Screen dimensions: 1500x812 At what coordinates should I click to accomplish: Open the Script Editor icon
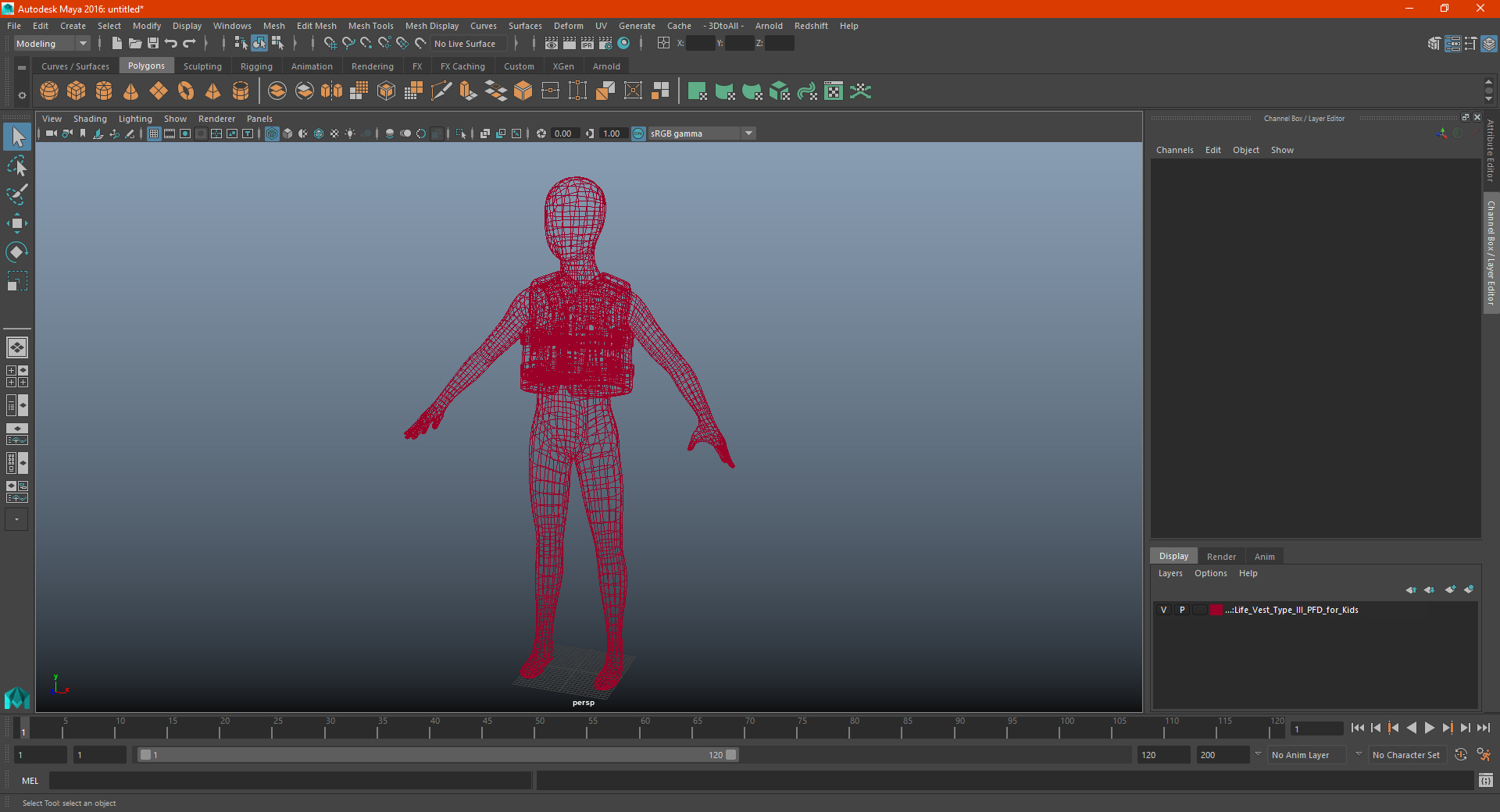(x=1485, y=780)
